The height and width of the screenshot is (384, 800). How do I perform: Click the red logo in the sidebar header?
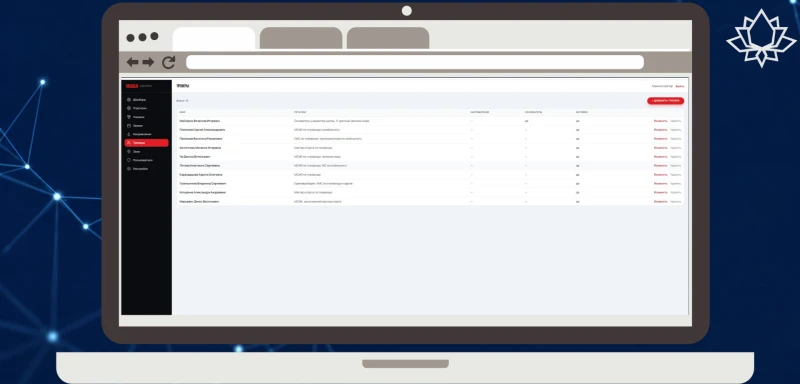132,86
